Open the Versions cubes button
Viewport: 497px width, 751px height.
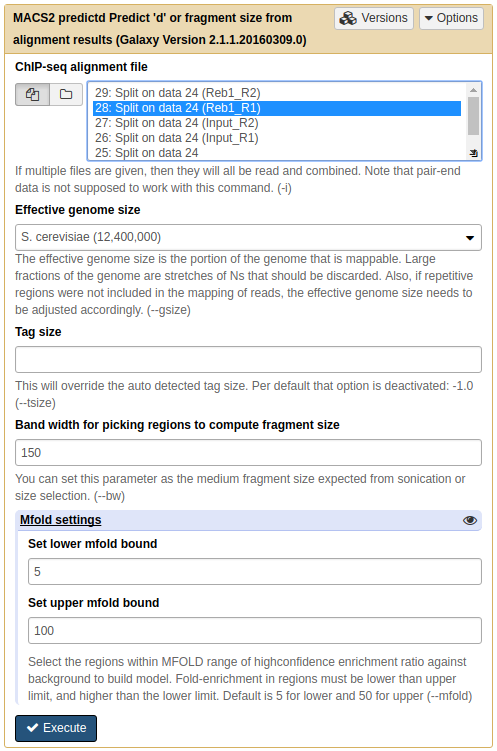tap(373, 18)
